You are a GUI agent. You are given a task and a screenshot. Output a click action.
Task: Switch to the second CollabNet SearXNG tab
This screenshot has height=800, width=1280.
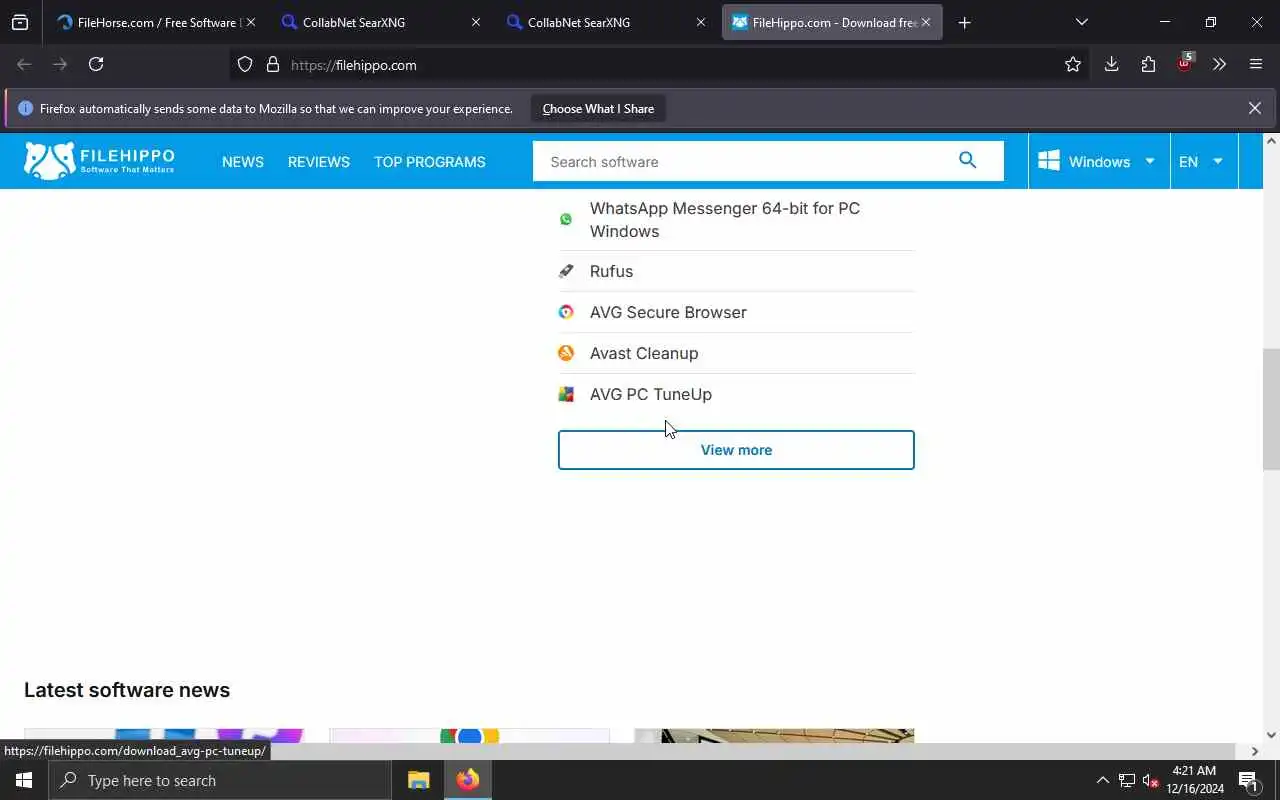coord(605,22)
